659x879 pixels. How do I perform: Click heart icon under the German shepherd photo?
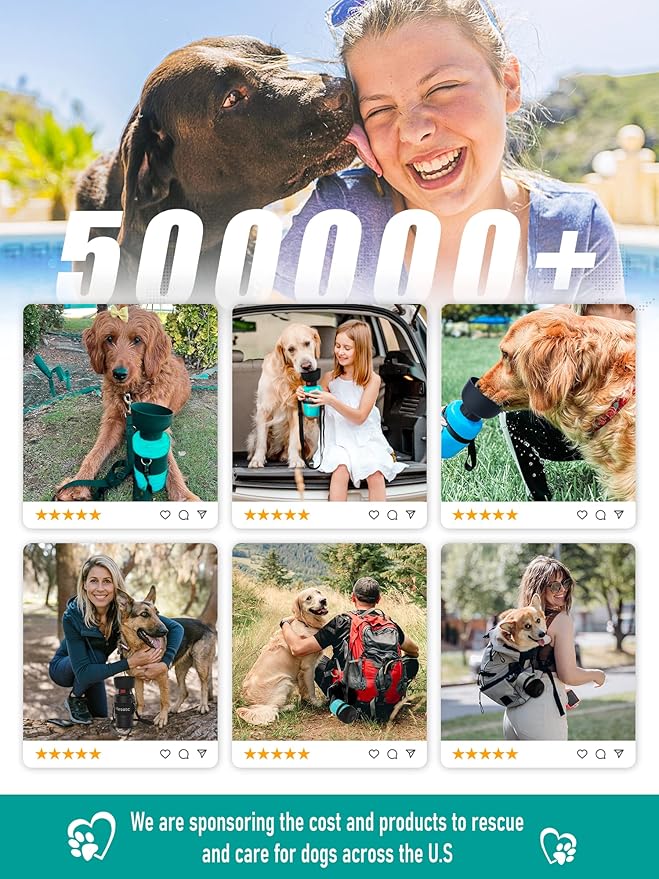pyautogui.click(x=165, y=754)
